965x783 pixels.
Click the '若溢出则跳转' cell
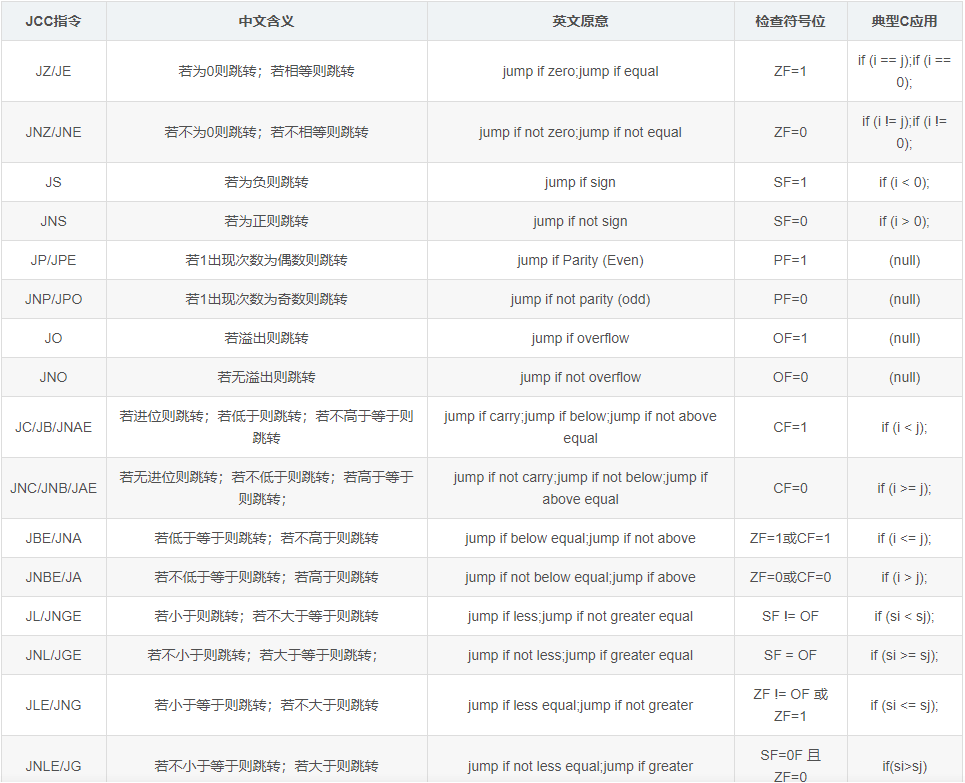(x=266, y=338)
